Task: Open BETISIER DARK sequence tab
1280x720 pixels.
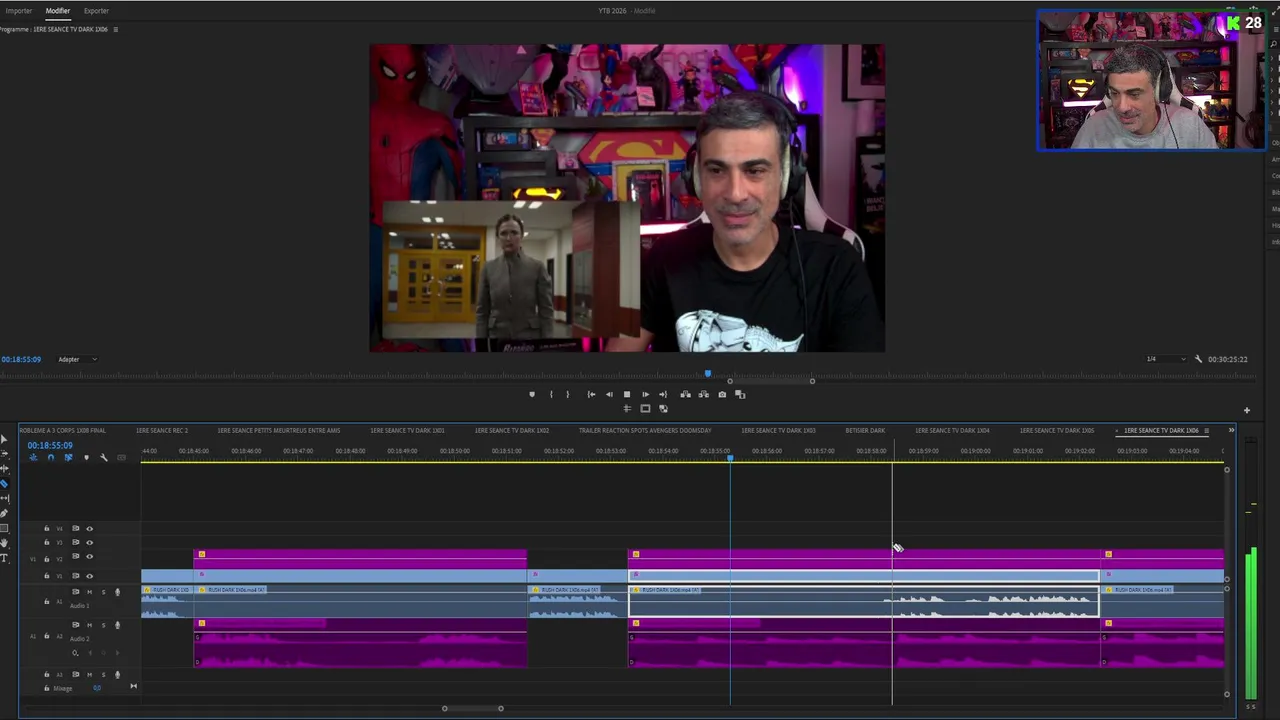Action: [865, 430]
